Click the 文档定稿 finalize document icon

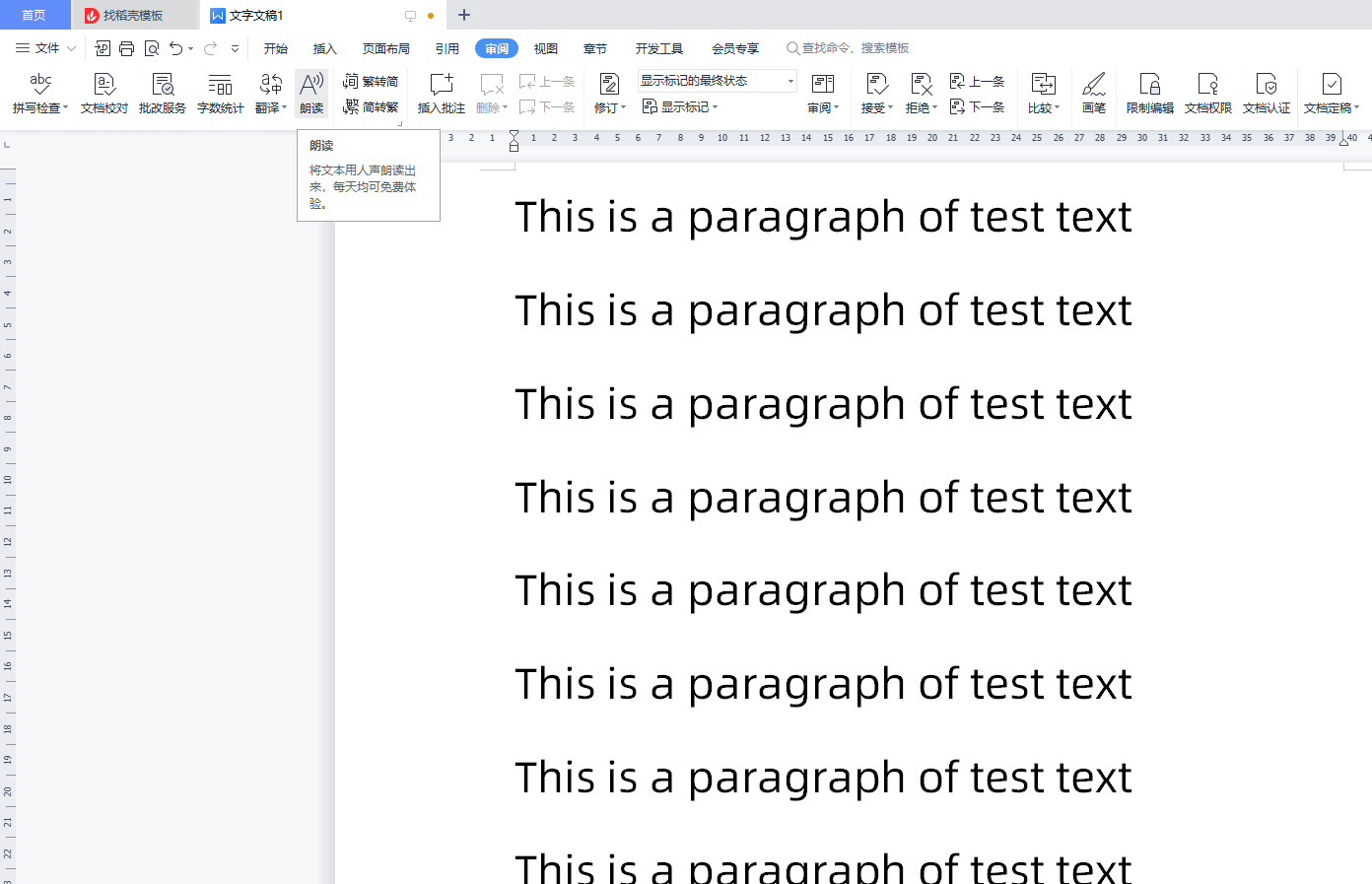pyautogui.click(x=1332, y=85)
